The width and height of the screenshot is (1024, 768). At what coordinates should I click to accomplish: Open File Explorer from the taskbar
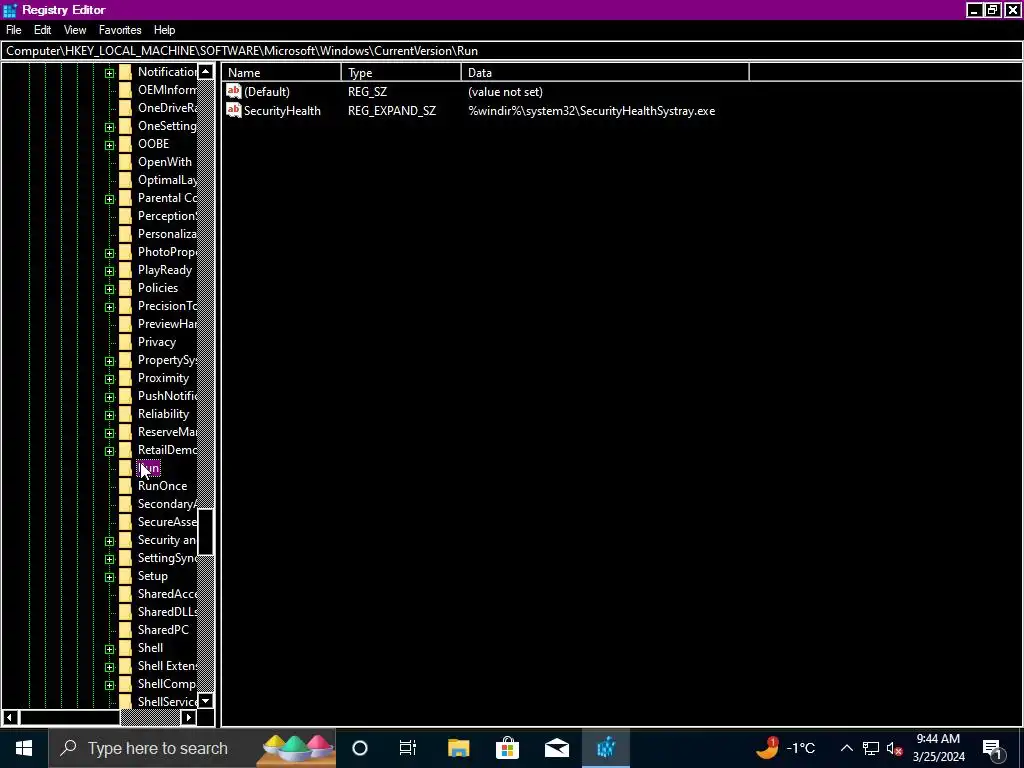pos(458,748)
